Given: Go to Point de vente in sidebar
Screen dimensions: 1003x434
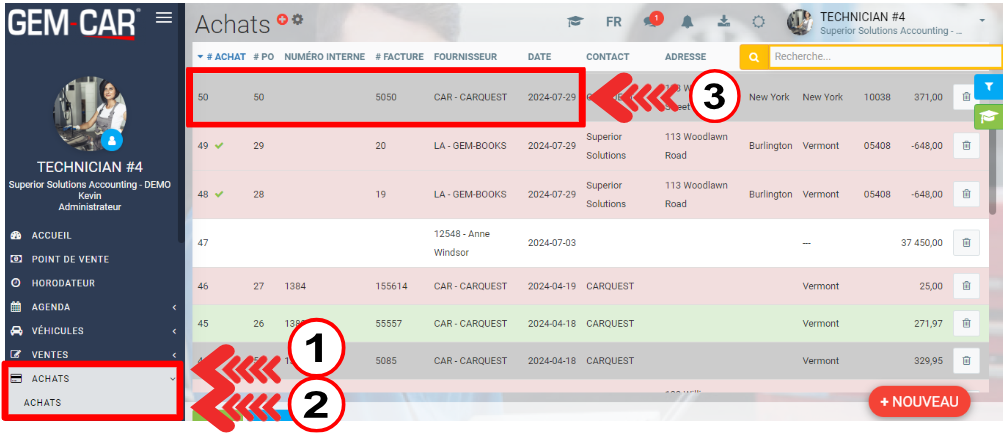Looking at the screenshot, I should click(70, 259).
